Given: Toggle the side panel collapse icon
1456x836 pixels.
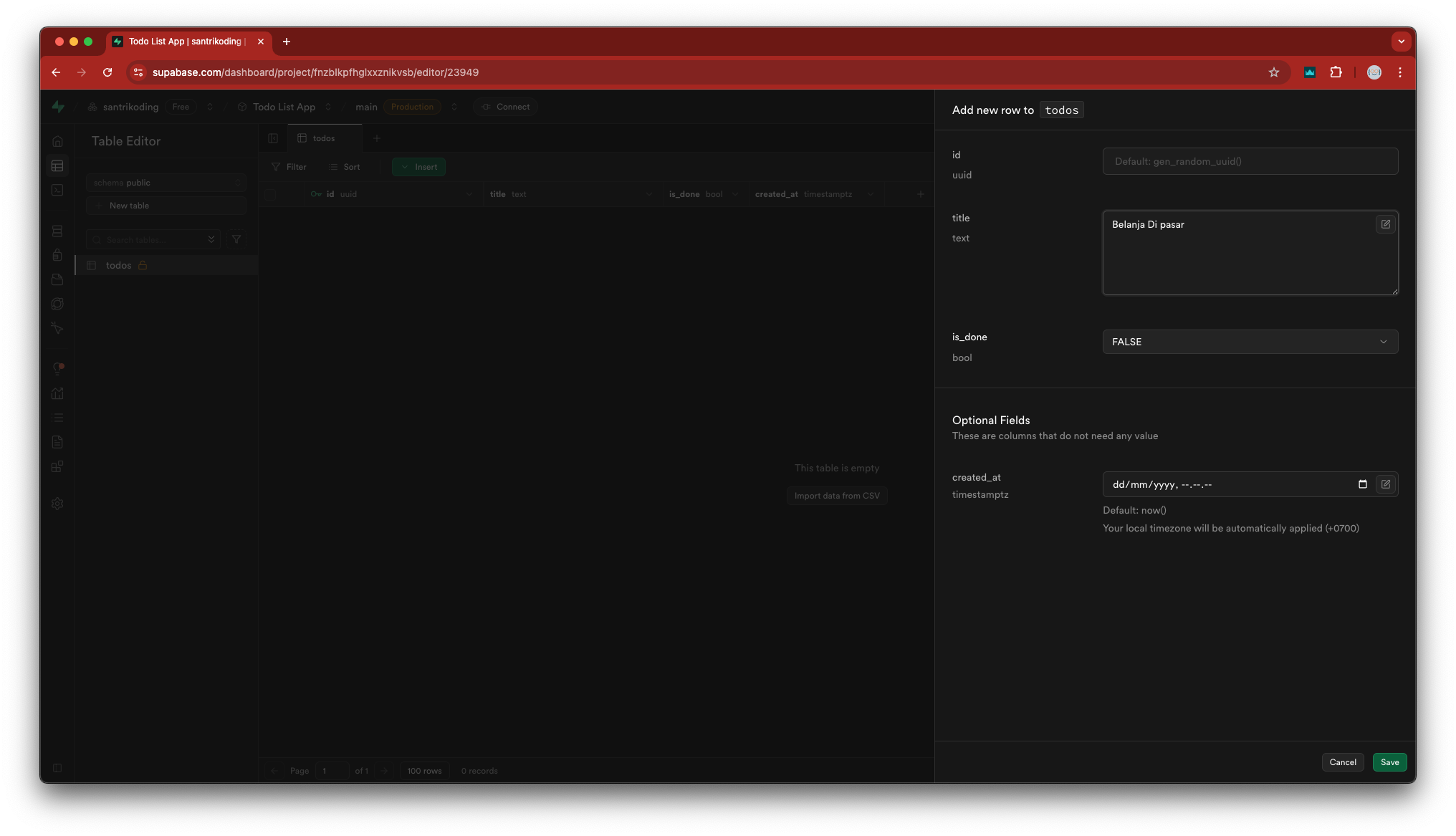Looking at the screenshot, I should coord(273,138).
